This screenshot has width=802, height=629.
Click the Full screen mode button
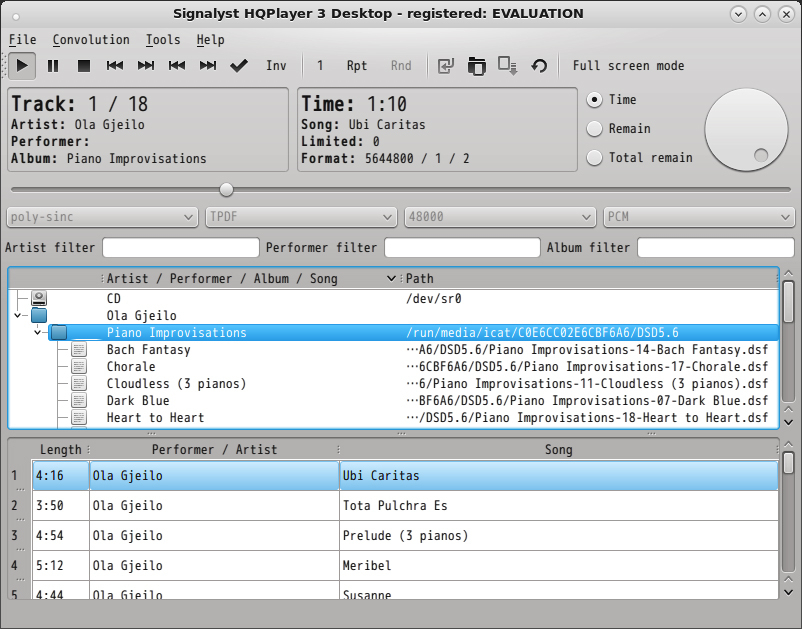click(x=629, y=66)
